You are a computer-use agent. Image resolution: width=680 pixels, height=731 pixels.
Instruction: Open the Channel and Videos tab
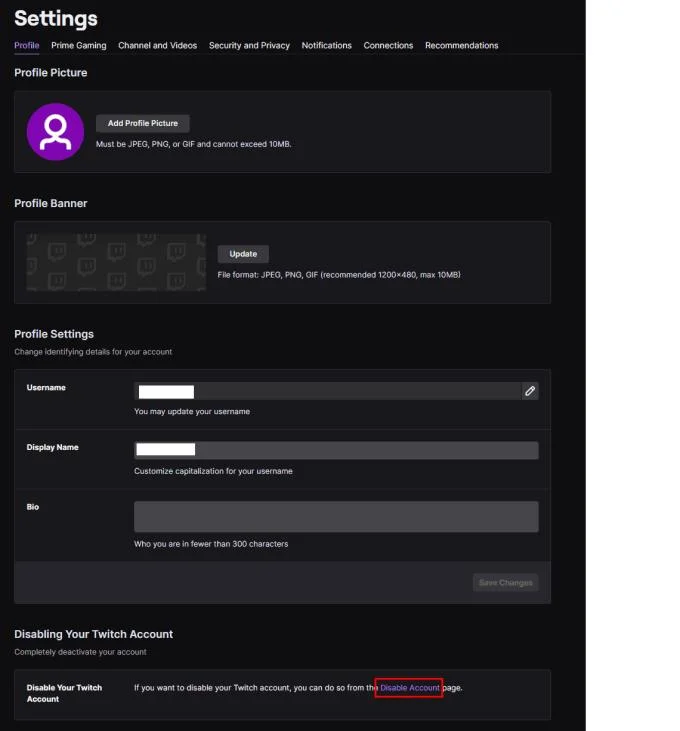click(158, 46)
